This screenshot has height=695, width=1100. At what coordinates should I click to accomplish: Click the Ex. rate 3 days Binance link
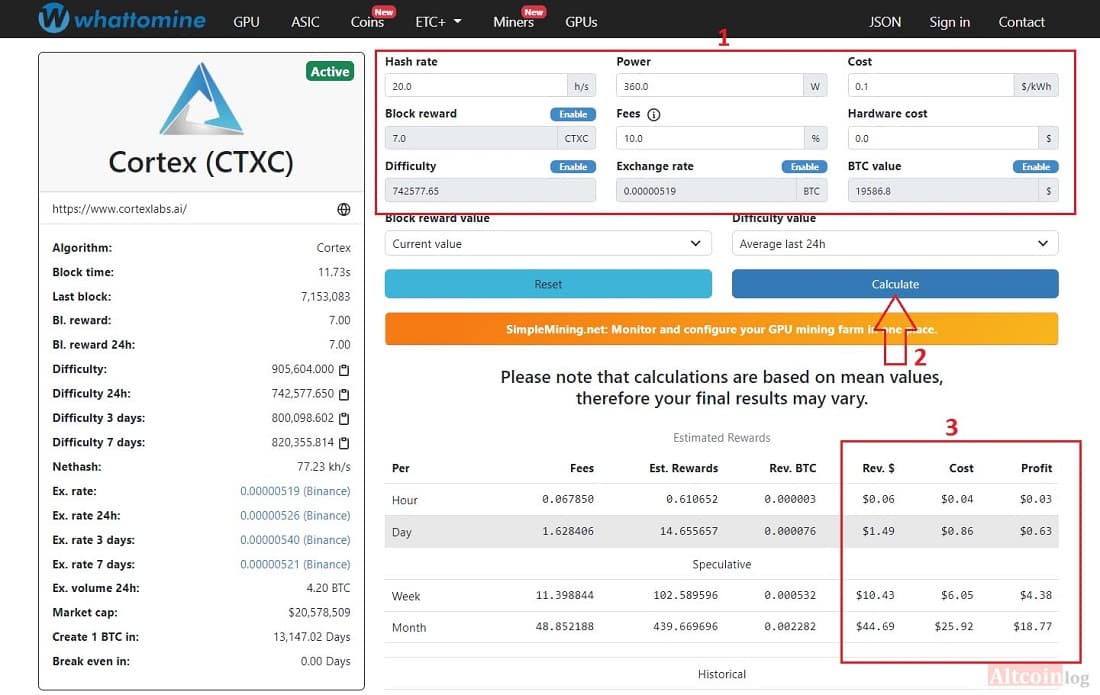[x=295, y=540]
